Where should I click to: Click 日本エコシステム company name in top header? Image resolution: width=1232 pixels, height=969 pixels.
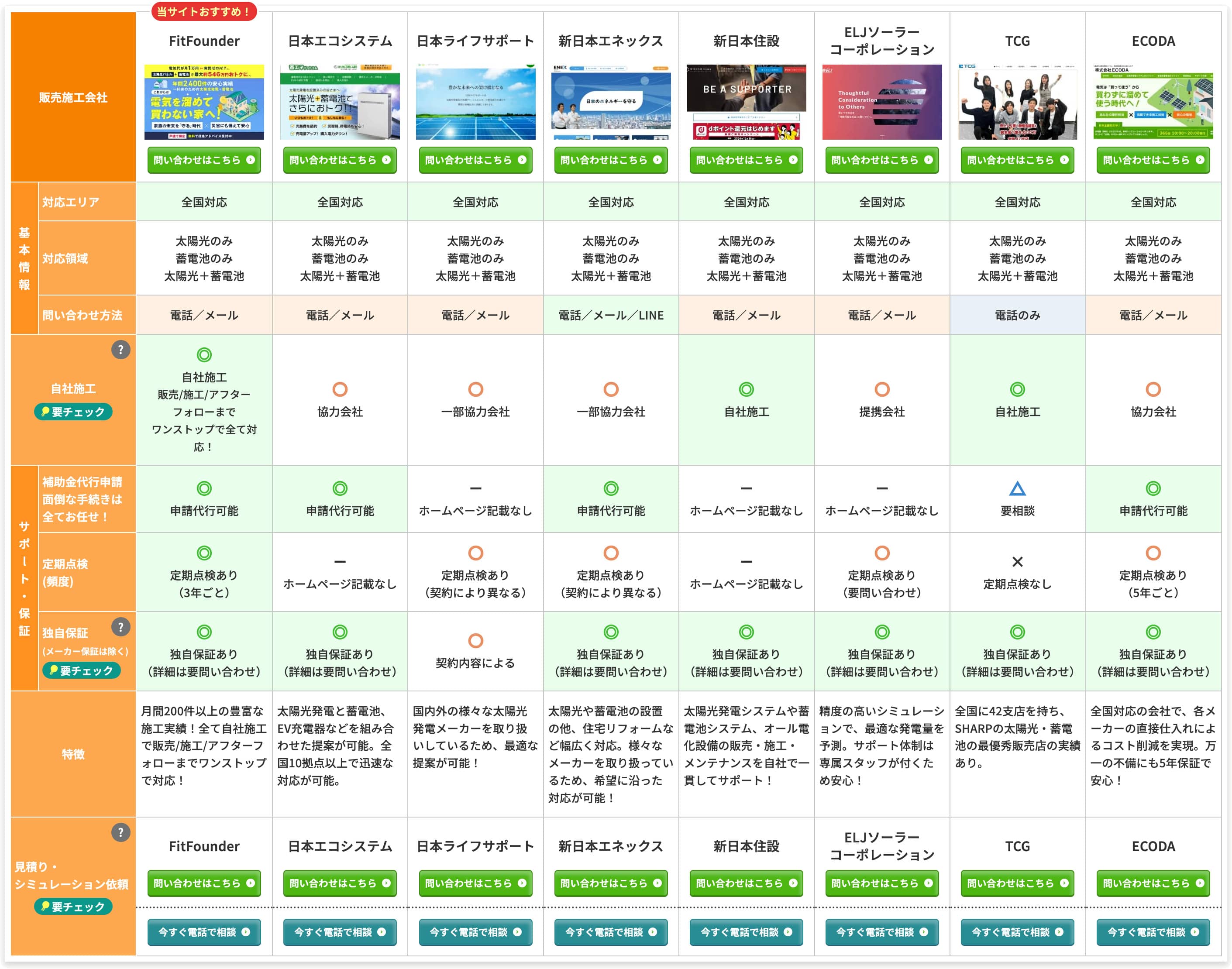pos(340,41)
